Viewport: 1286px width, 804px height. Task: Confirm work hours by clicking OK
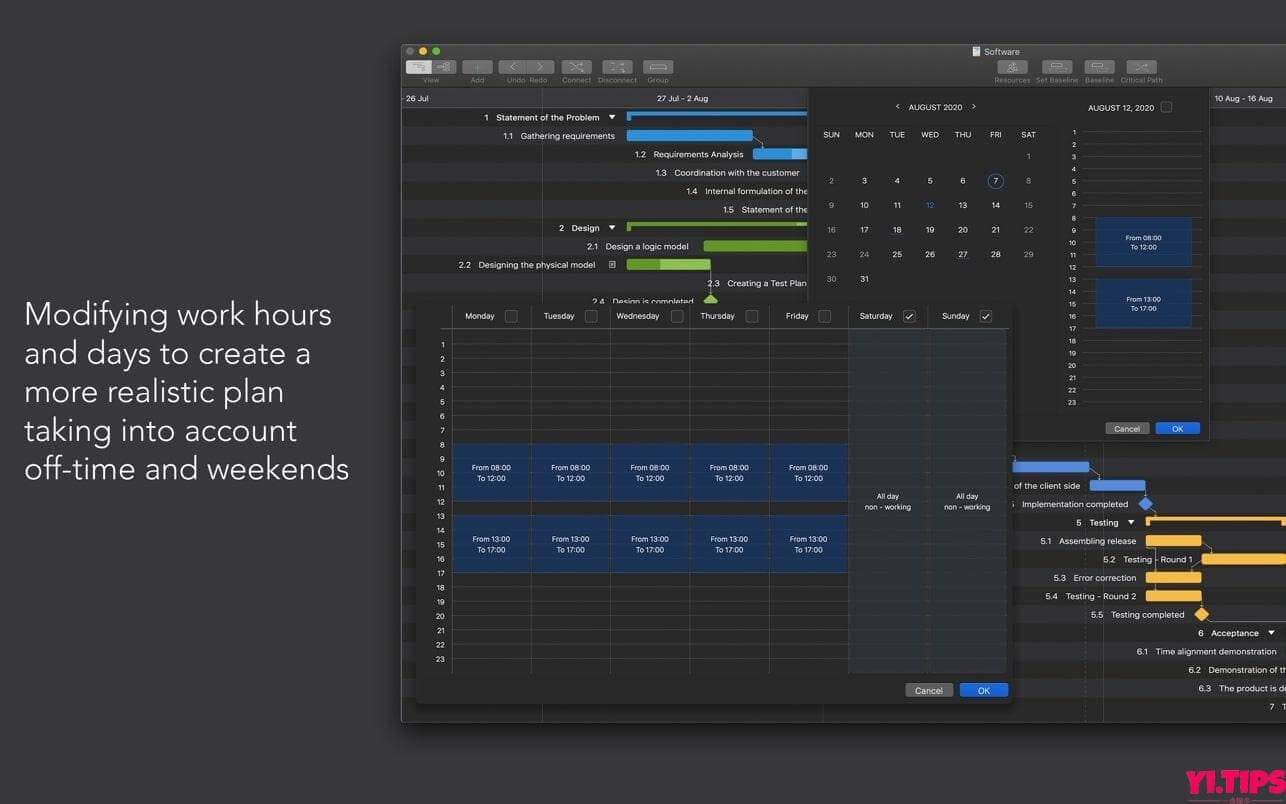pyautogui.click(x=983, y=690)
